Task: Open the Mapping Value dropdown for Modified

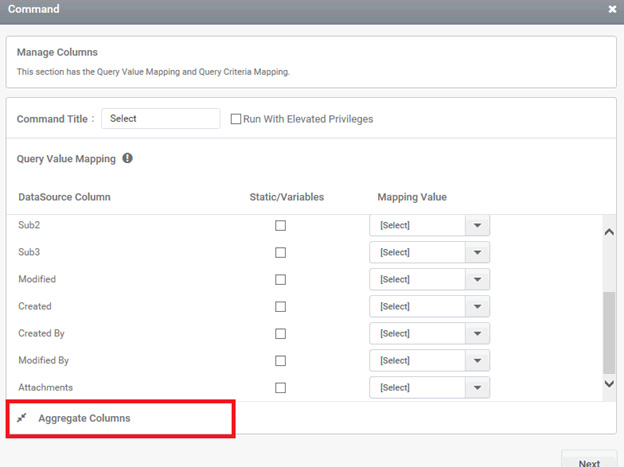Action: (x=429, y=279)
